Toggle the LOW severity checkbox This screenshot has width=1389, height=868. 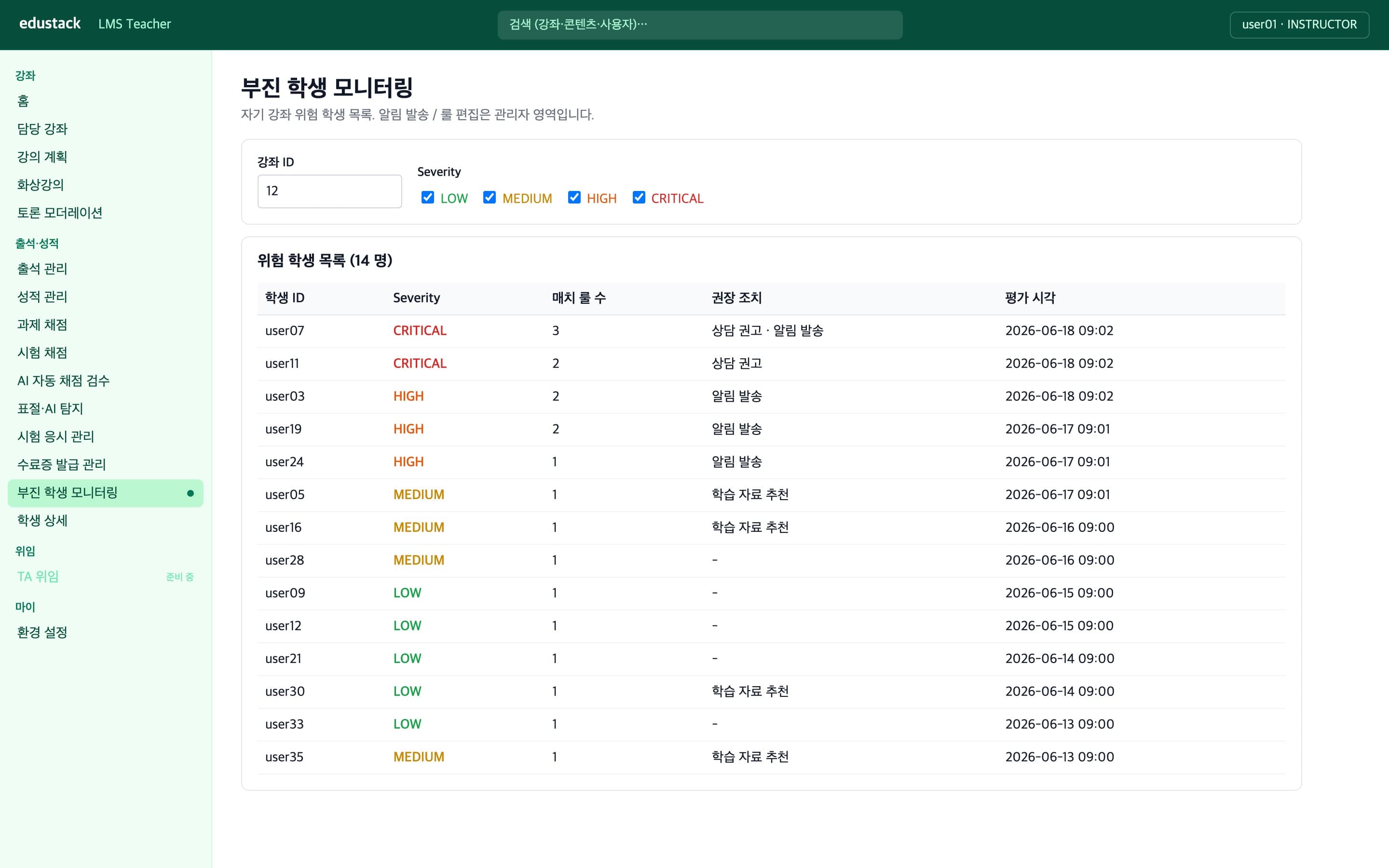pyautogui.click(x=428, y=198)
